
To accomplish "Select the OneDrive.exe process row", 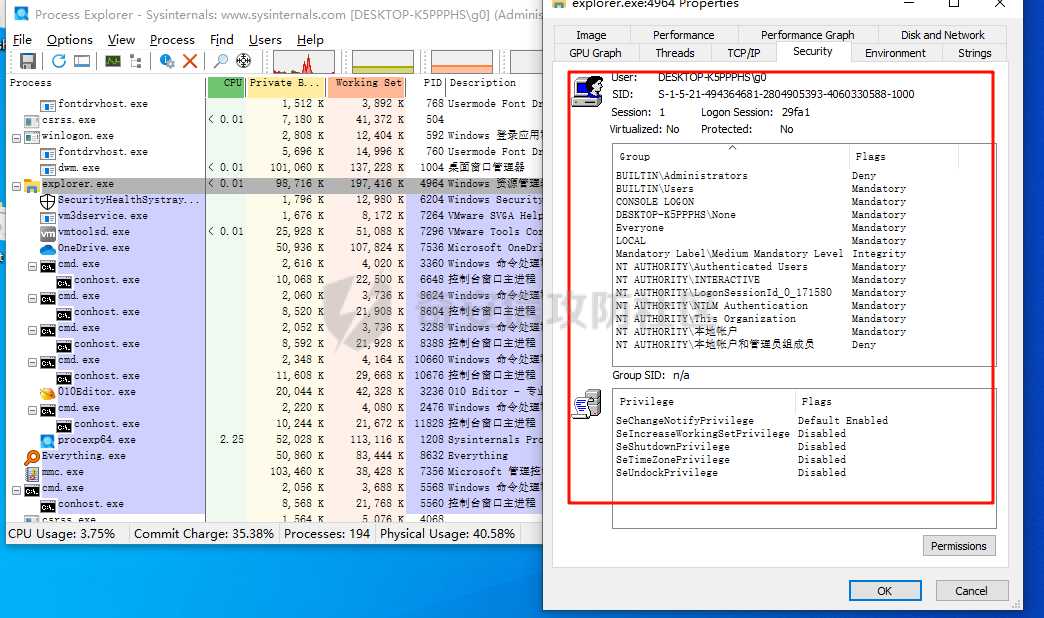I will pyautogui.click(x=275, y=248).
